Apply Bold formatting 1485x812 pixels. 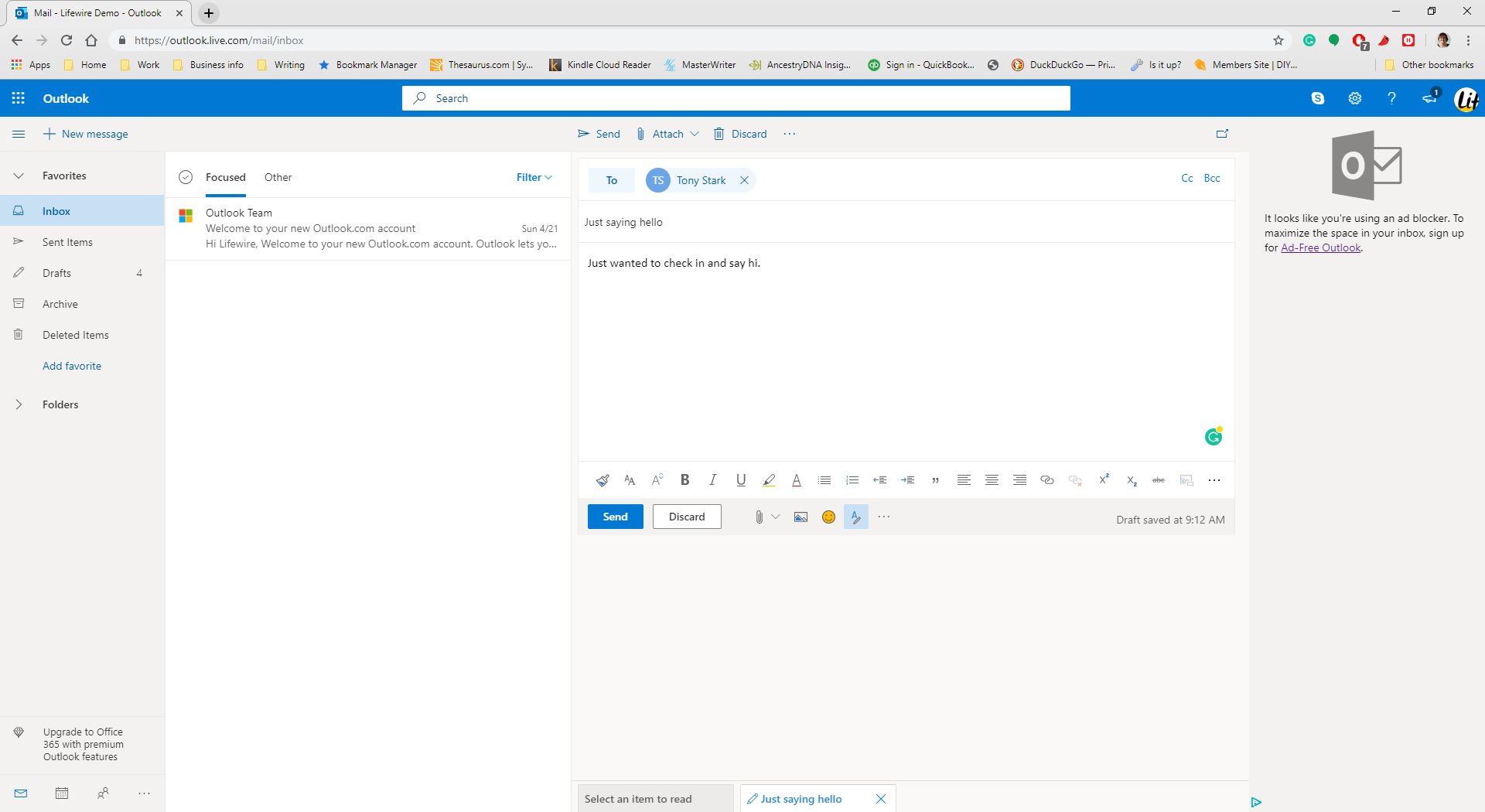pyautogui.click(x=684, y=479)
